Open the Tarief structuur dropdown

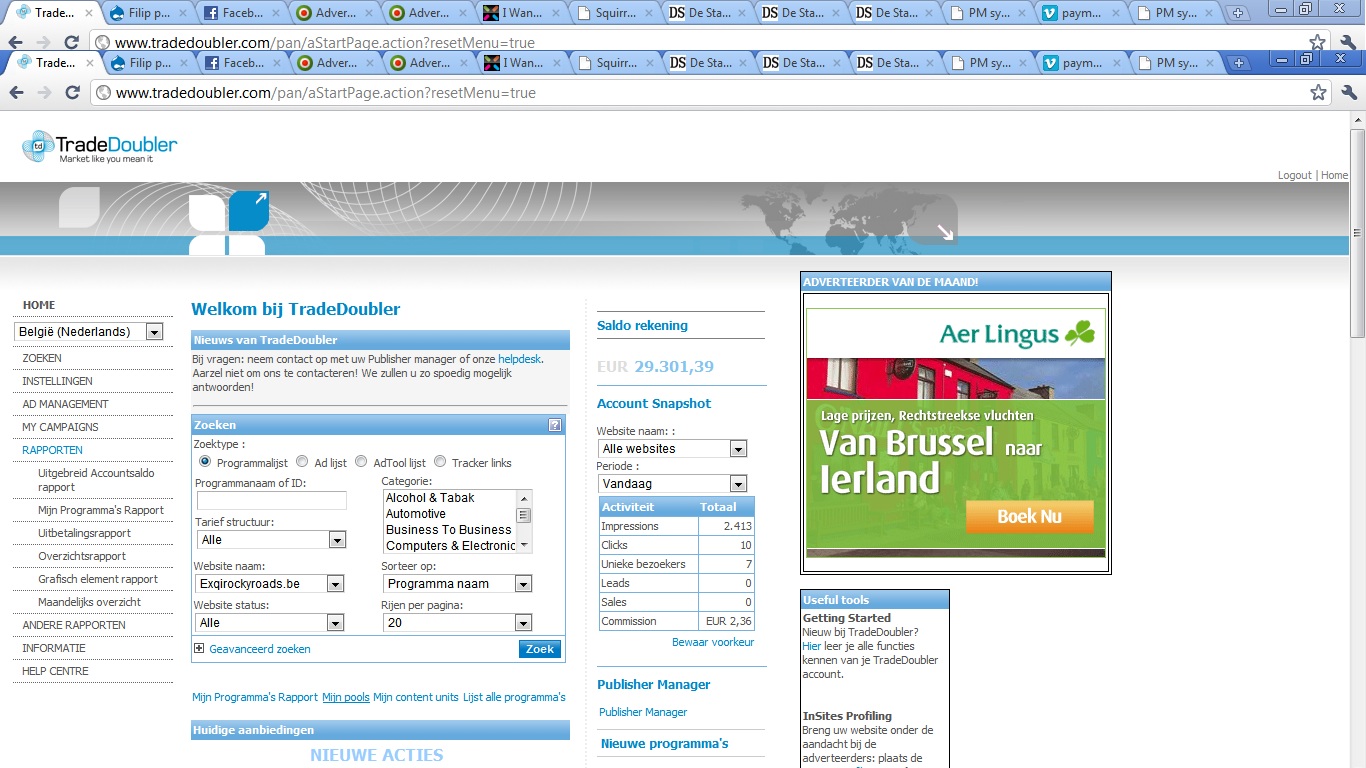[271, 540]
